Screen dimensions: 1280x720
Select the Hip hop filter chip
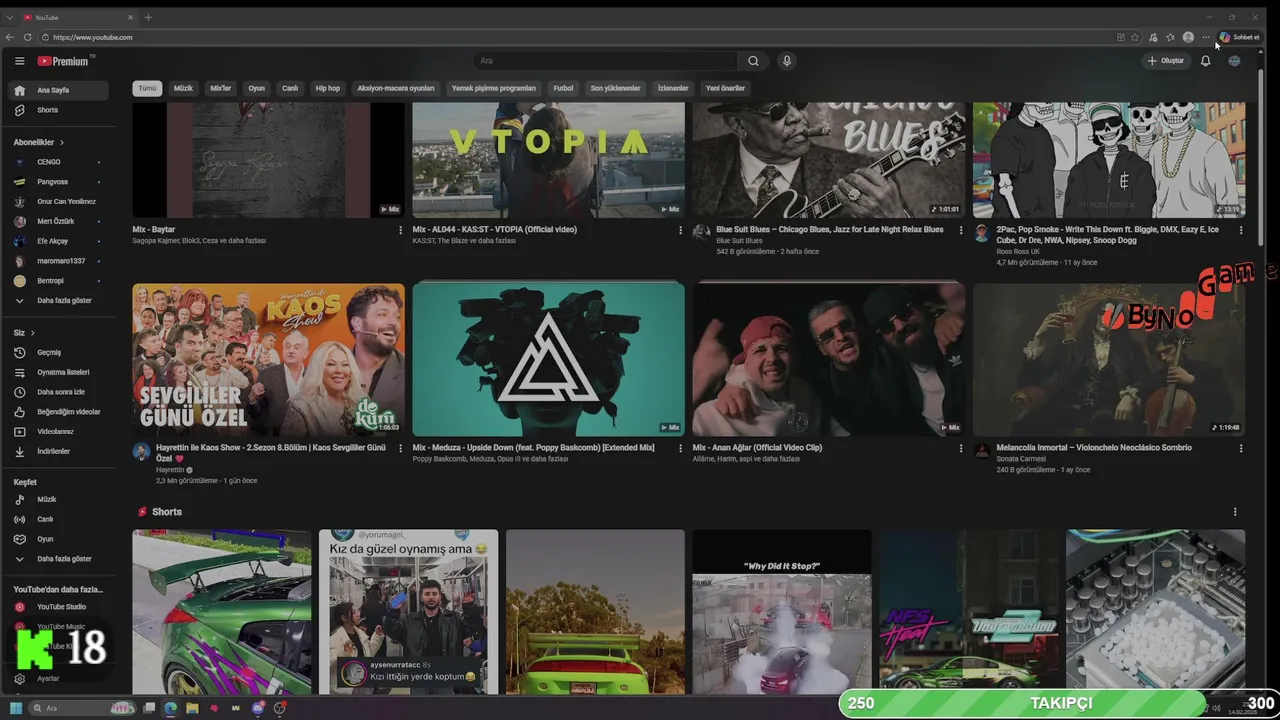pyautogui.click(x=328, y=88)
